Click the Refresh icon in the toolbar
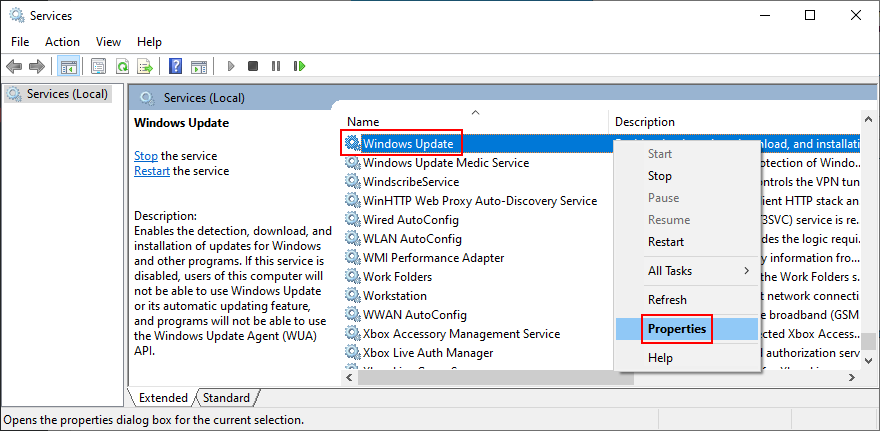The height and width of the screenshot is (431, 880). click(x=122, y=66)
